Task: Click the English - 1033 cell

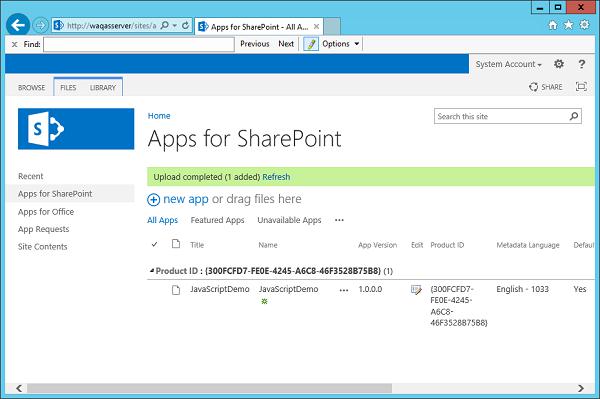Action: 522,289
